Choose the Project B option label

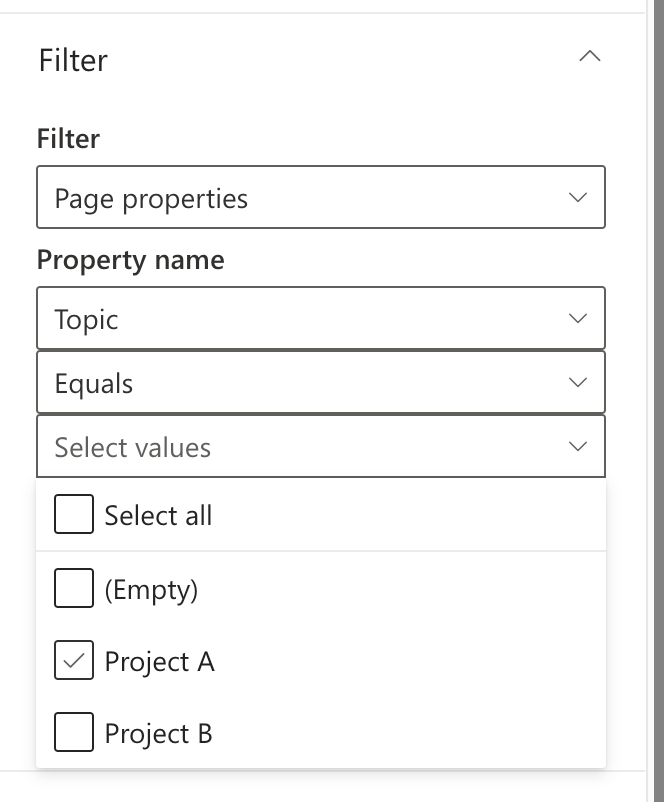coord(159,734)
